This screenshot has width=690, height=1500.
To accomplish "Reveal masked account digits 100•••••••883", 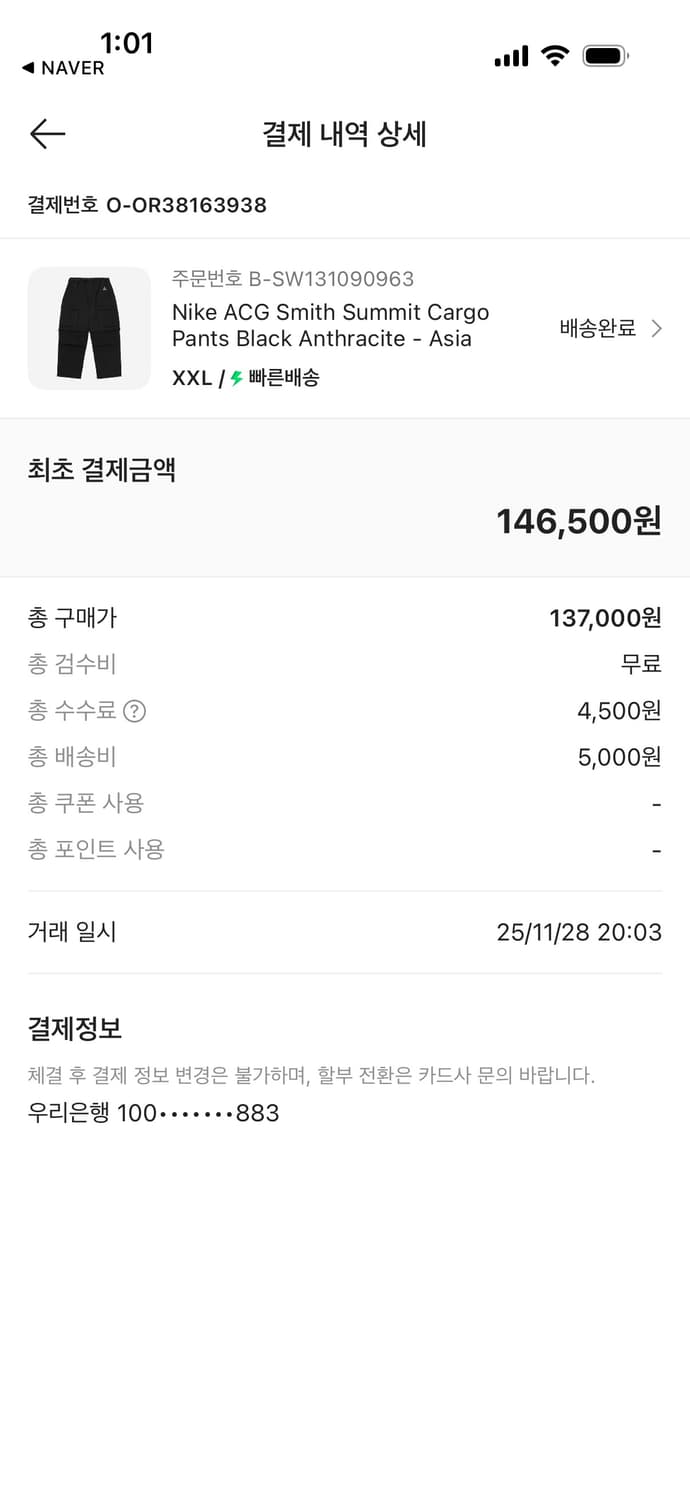I will (152, 1112).
